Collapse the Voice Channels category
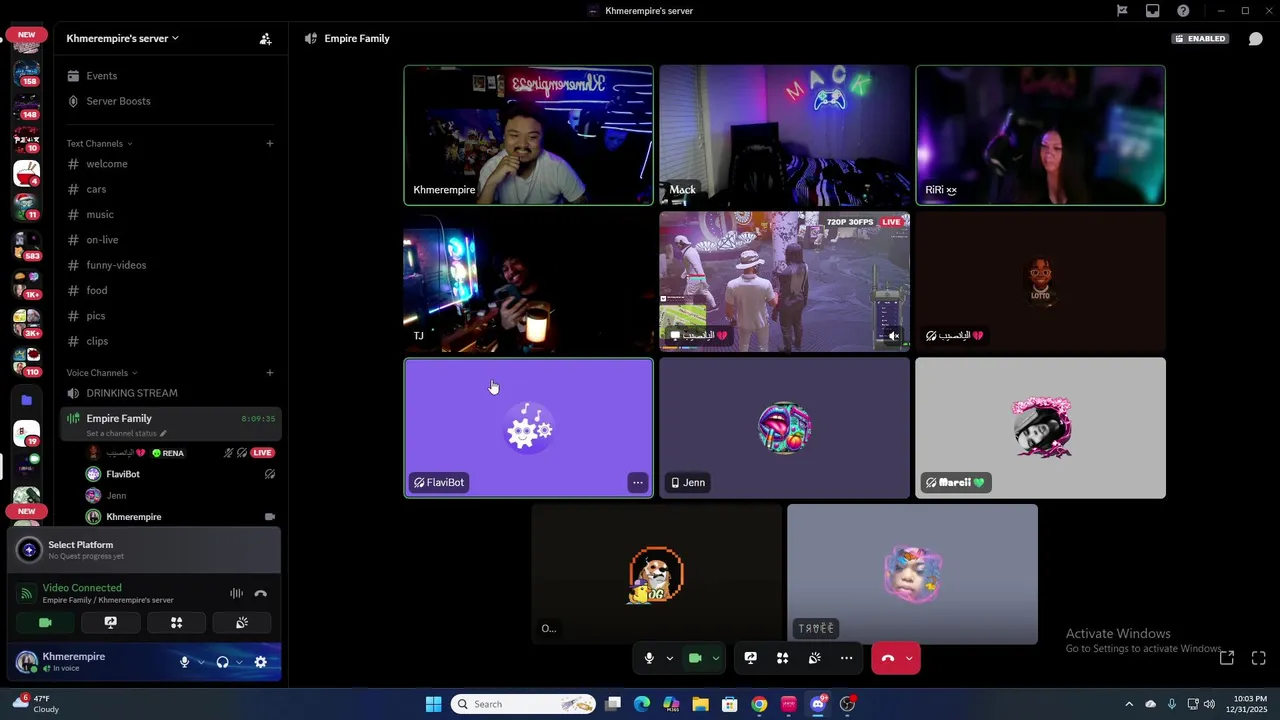Screen dimensions: 1280x720 102,373
